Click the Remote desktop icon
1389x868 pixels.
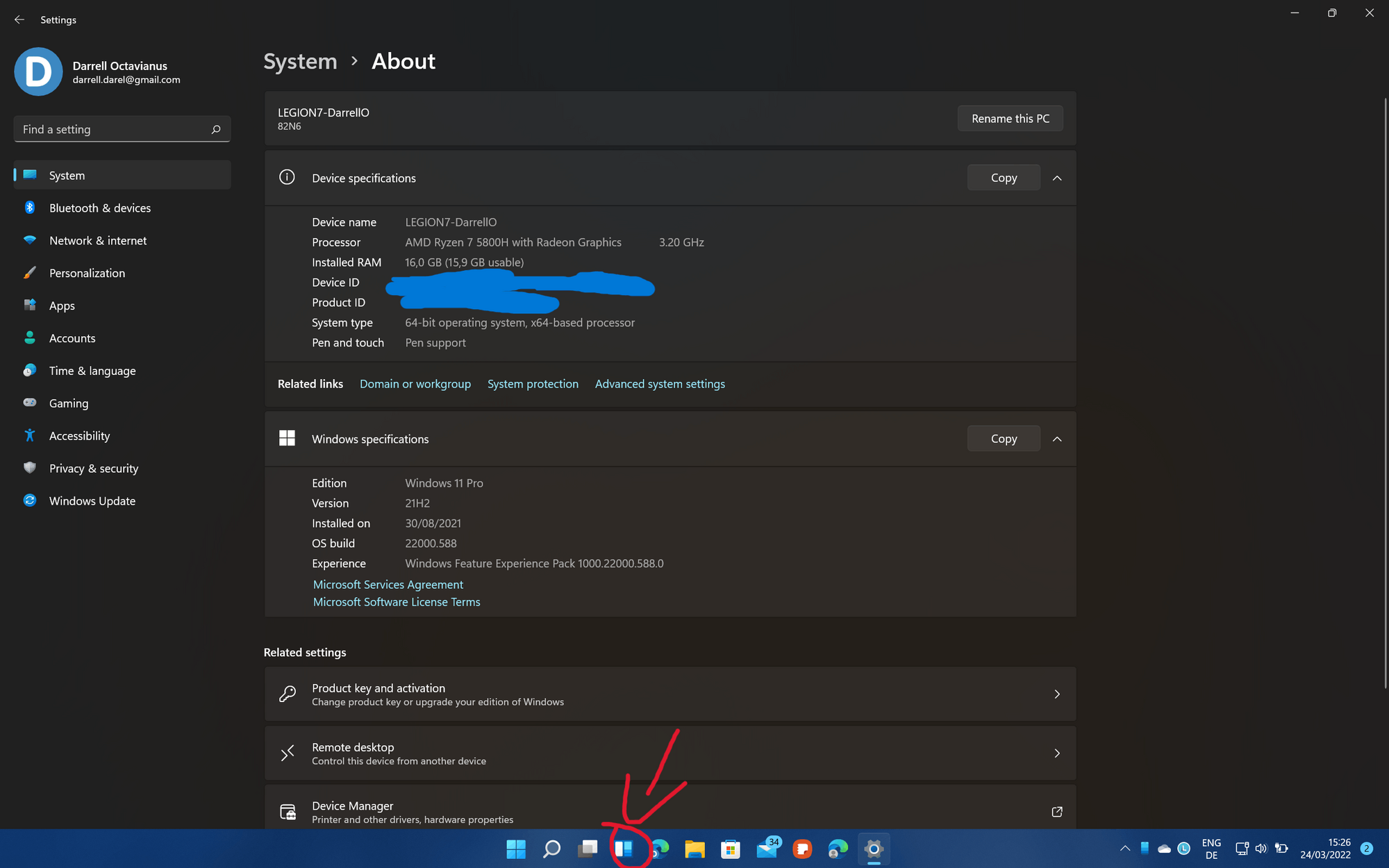[288, 753]
